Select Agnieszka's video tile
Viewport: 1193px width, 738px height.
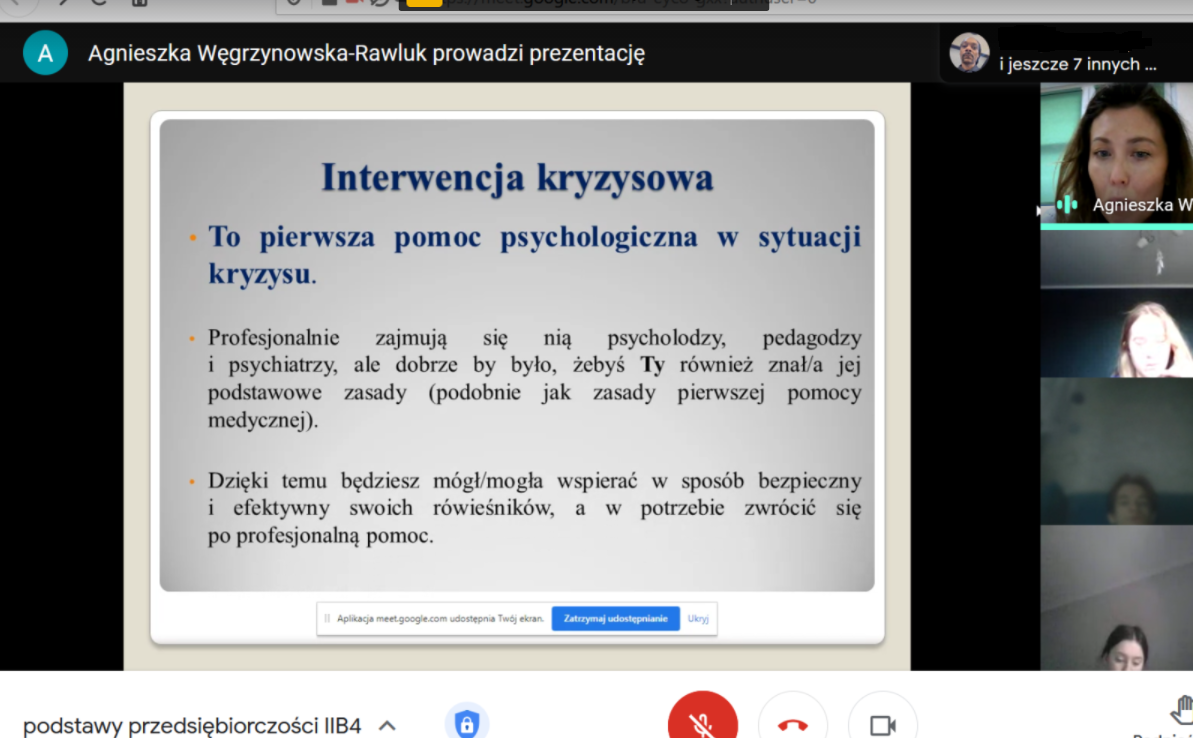[1116, 150]
